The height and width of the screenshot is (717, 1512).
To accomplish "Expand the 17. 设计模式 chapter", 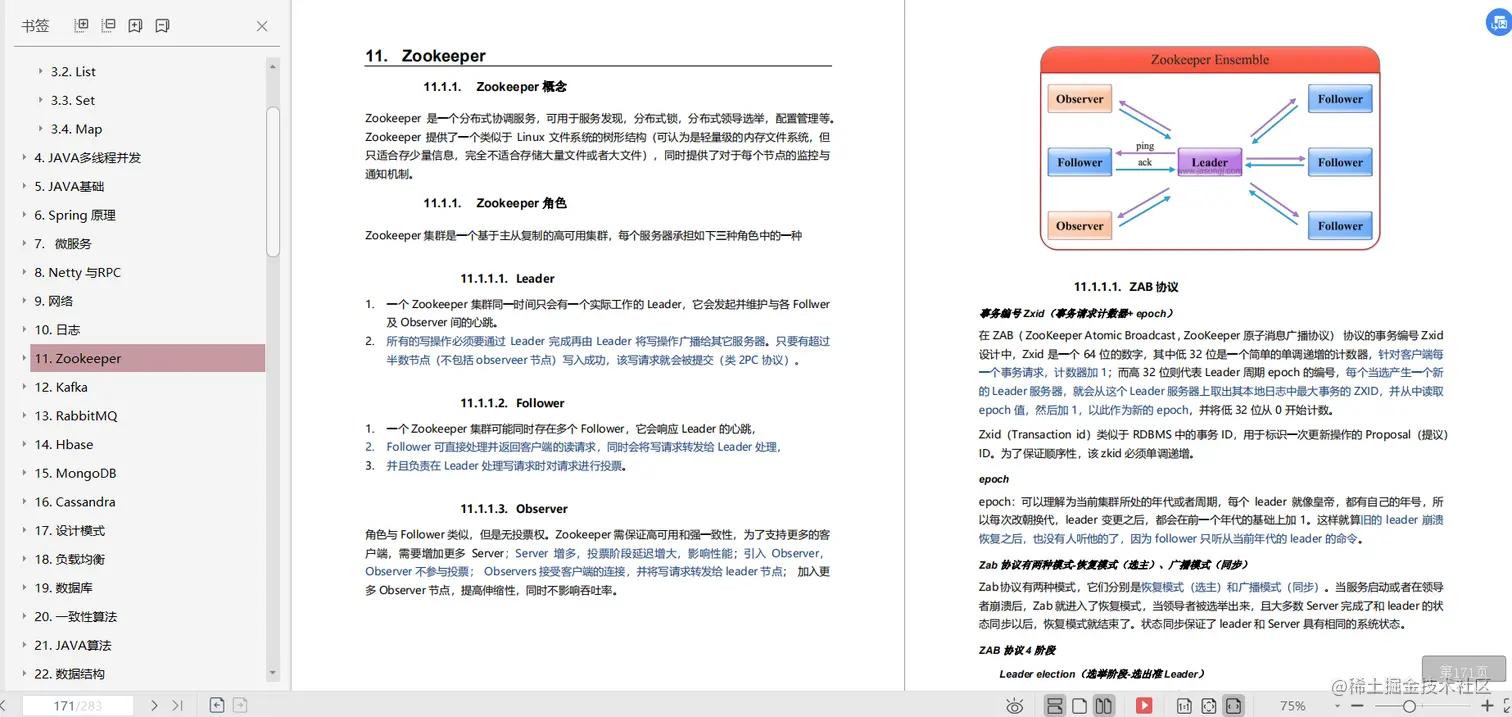I will coord(24,530).
